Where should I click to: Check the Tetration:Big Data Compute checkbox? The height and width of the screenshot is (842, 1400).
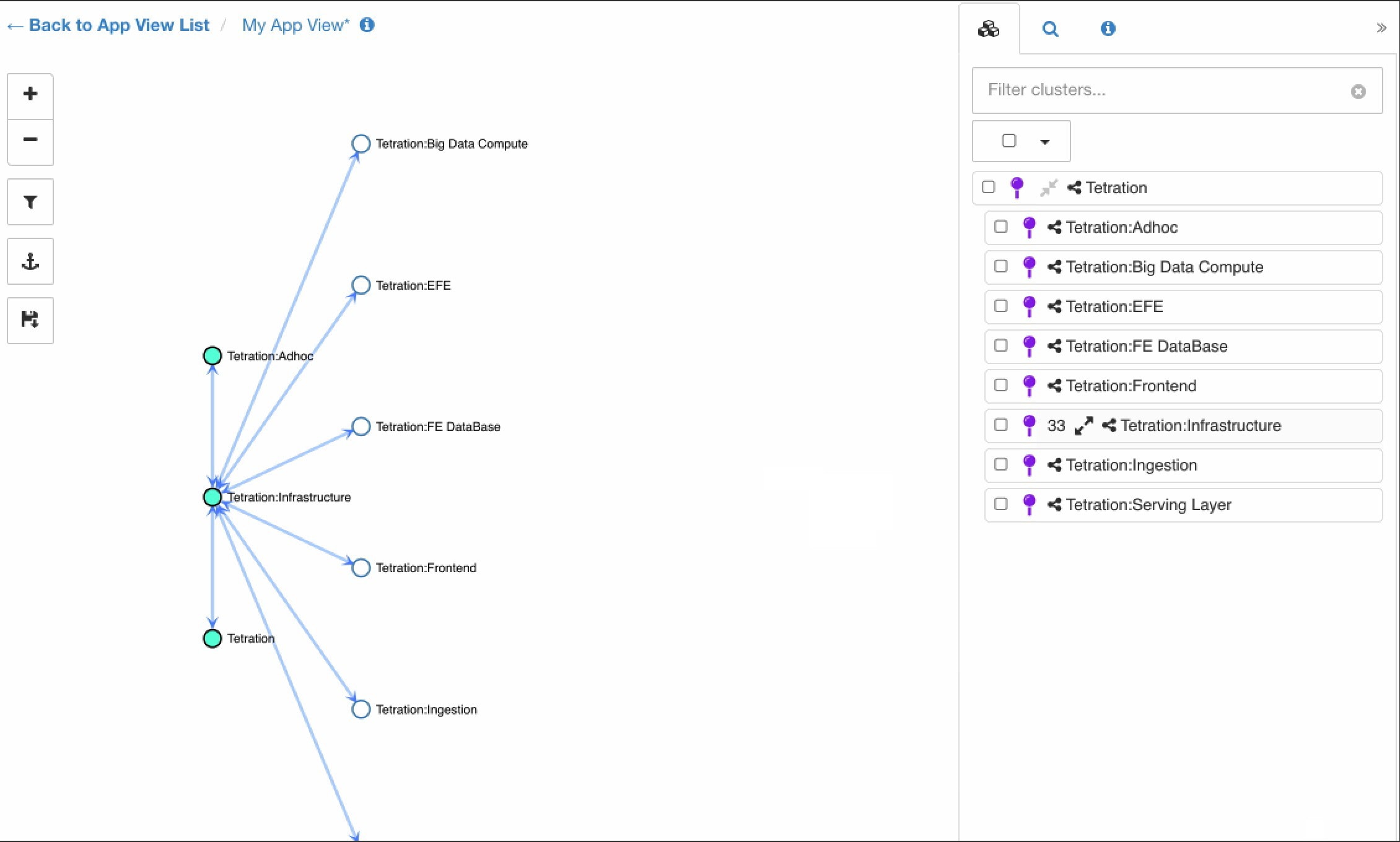click(1001, 266)
